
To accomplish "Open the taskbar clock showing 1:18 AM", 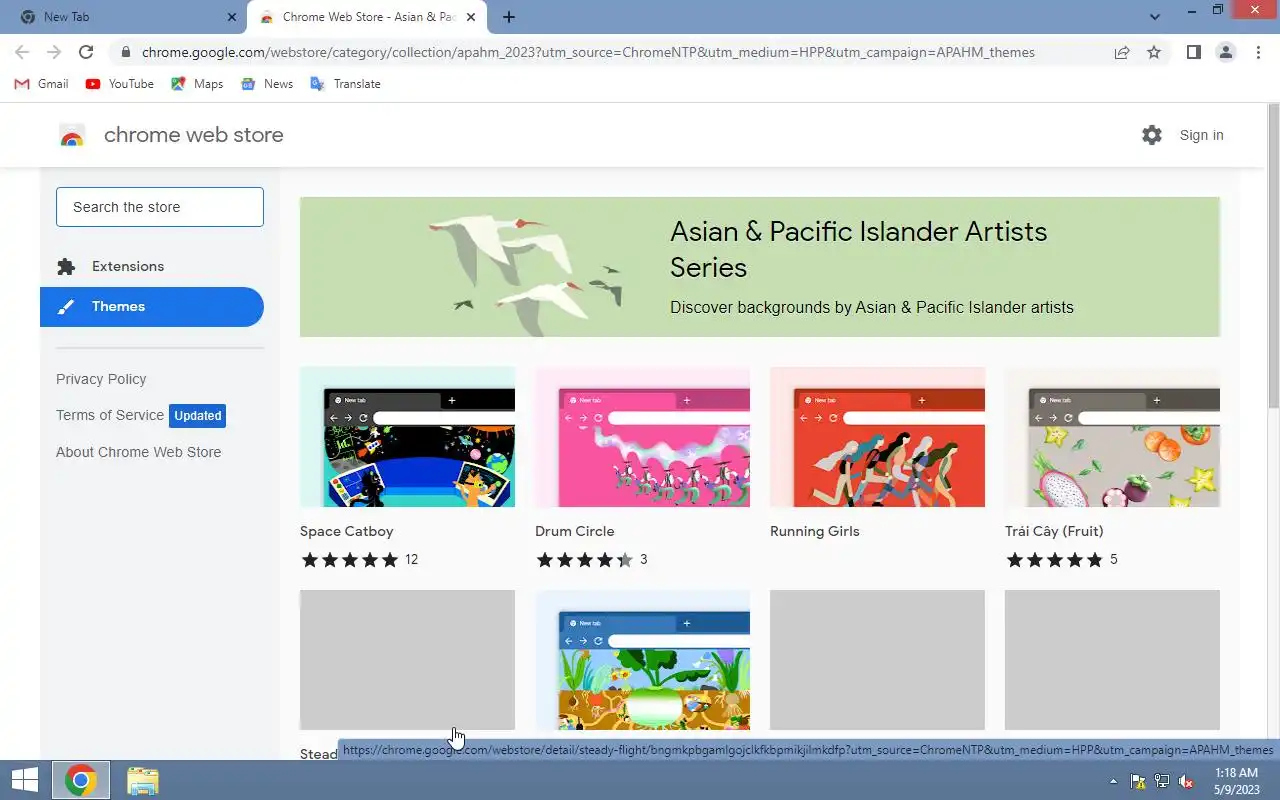I will (x=1235, y=781).
